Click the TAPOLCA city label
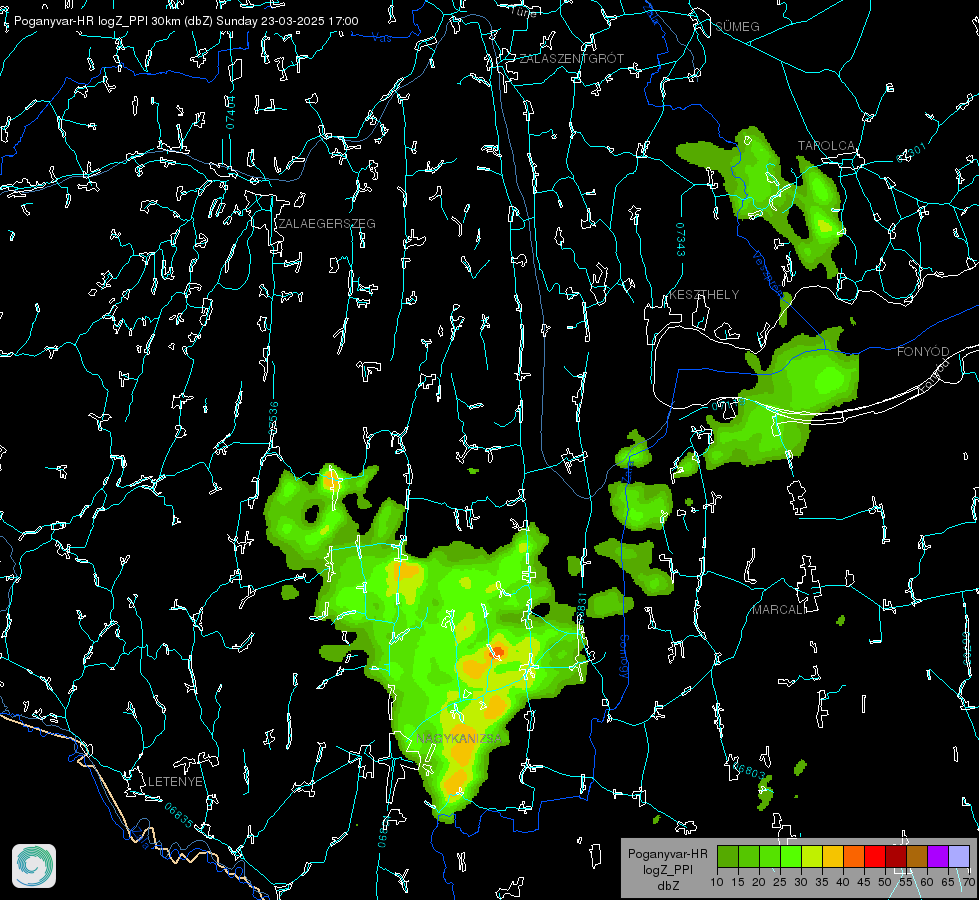 [826, 146]
